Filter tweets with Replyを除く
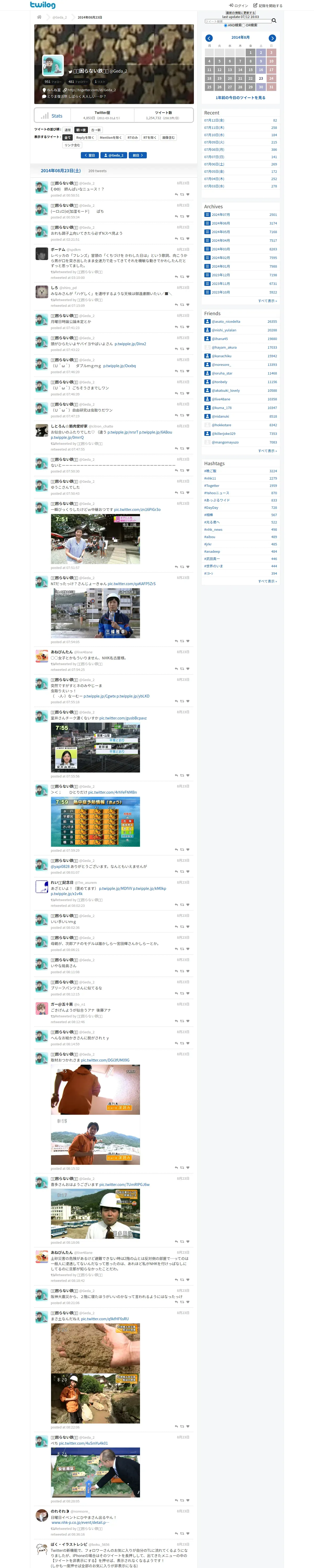The height and width of the screenshot is (1568, 314). 85,137
